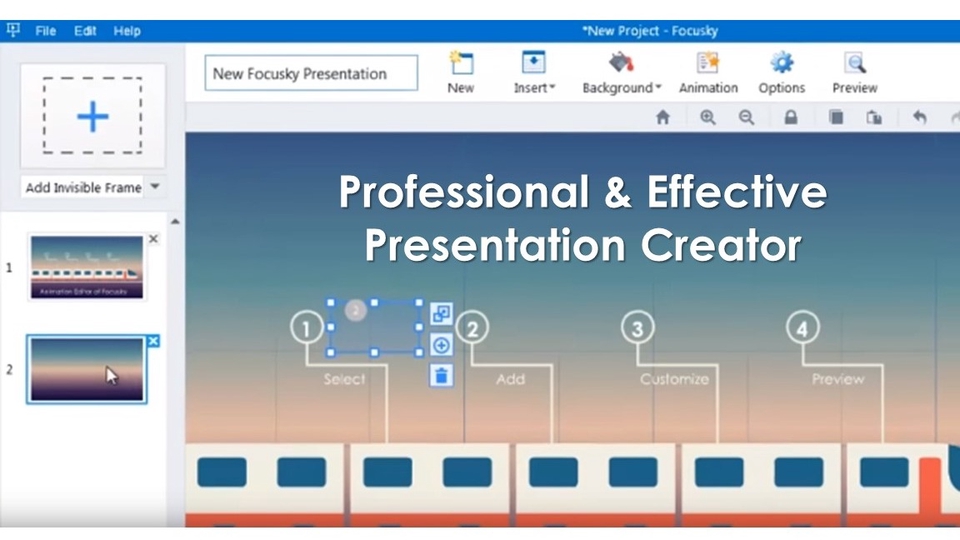960x540 pixels.
Task: Open the Background dropdown
Action: click(621, 73)
